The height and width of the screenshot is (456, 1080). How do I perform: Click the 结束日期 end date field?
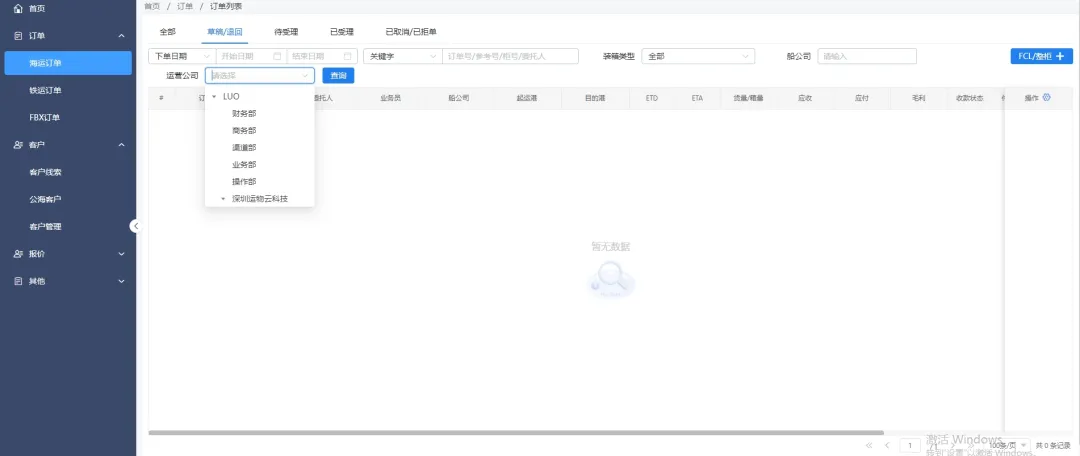[x=315, y=56]
